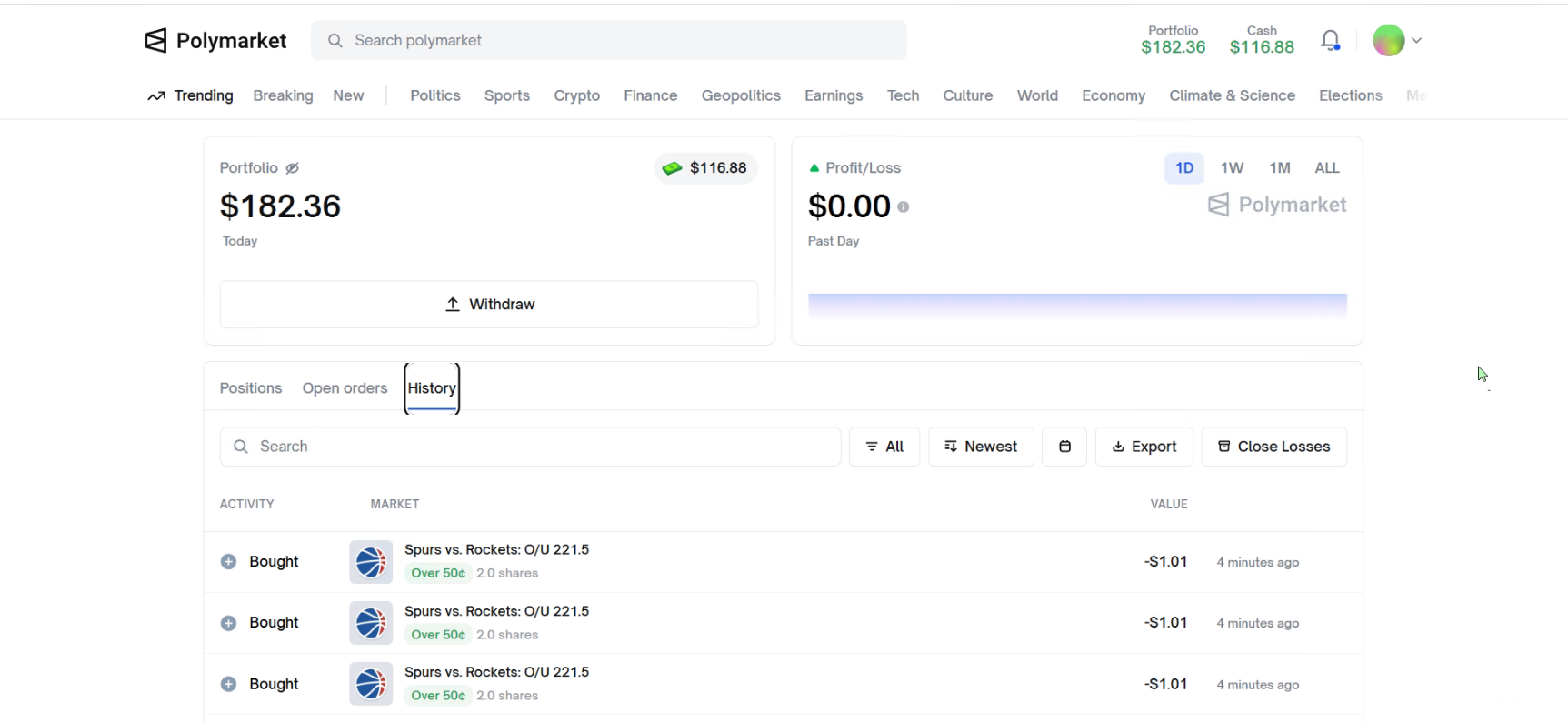Focus the Search polymarket field
The width and height of the screenshot is (1568, 723).
[x=609, y=40]
